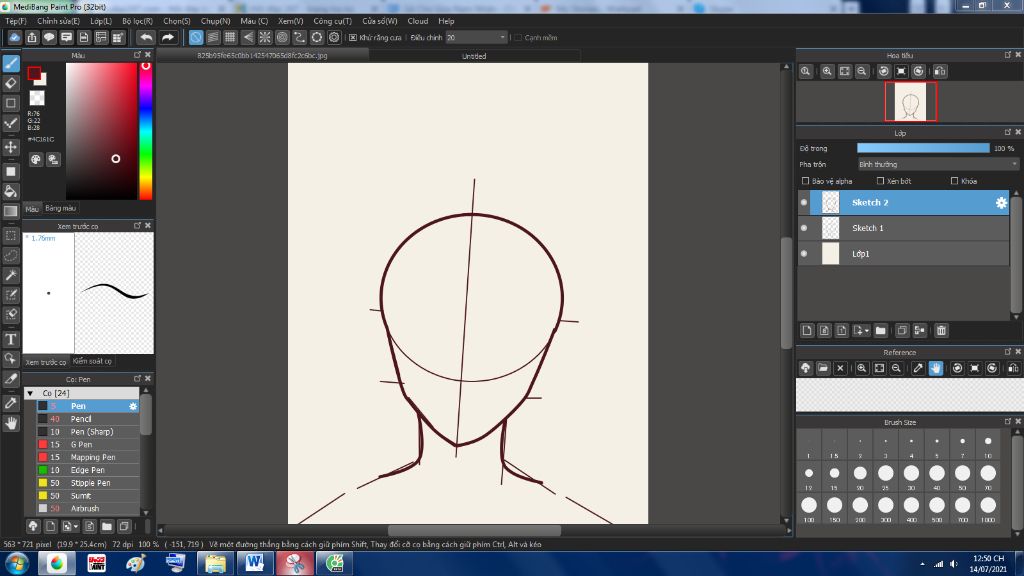This screenshot has height=576, width=1024.
Task: Check the Xén bớt option
Action: coord(880,181)
